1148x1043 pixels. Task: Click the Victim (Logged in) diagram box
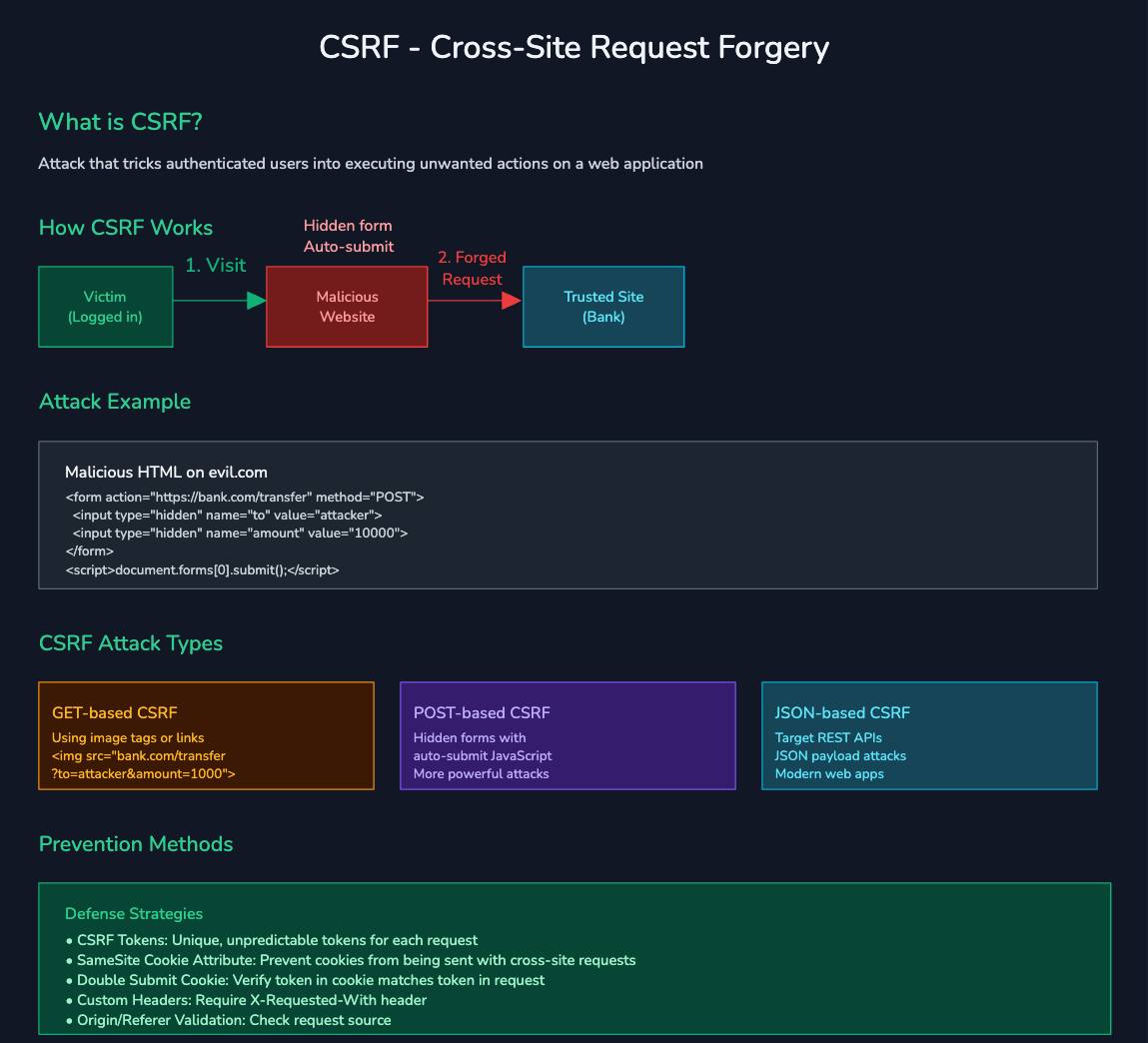105,306
